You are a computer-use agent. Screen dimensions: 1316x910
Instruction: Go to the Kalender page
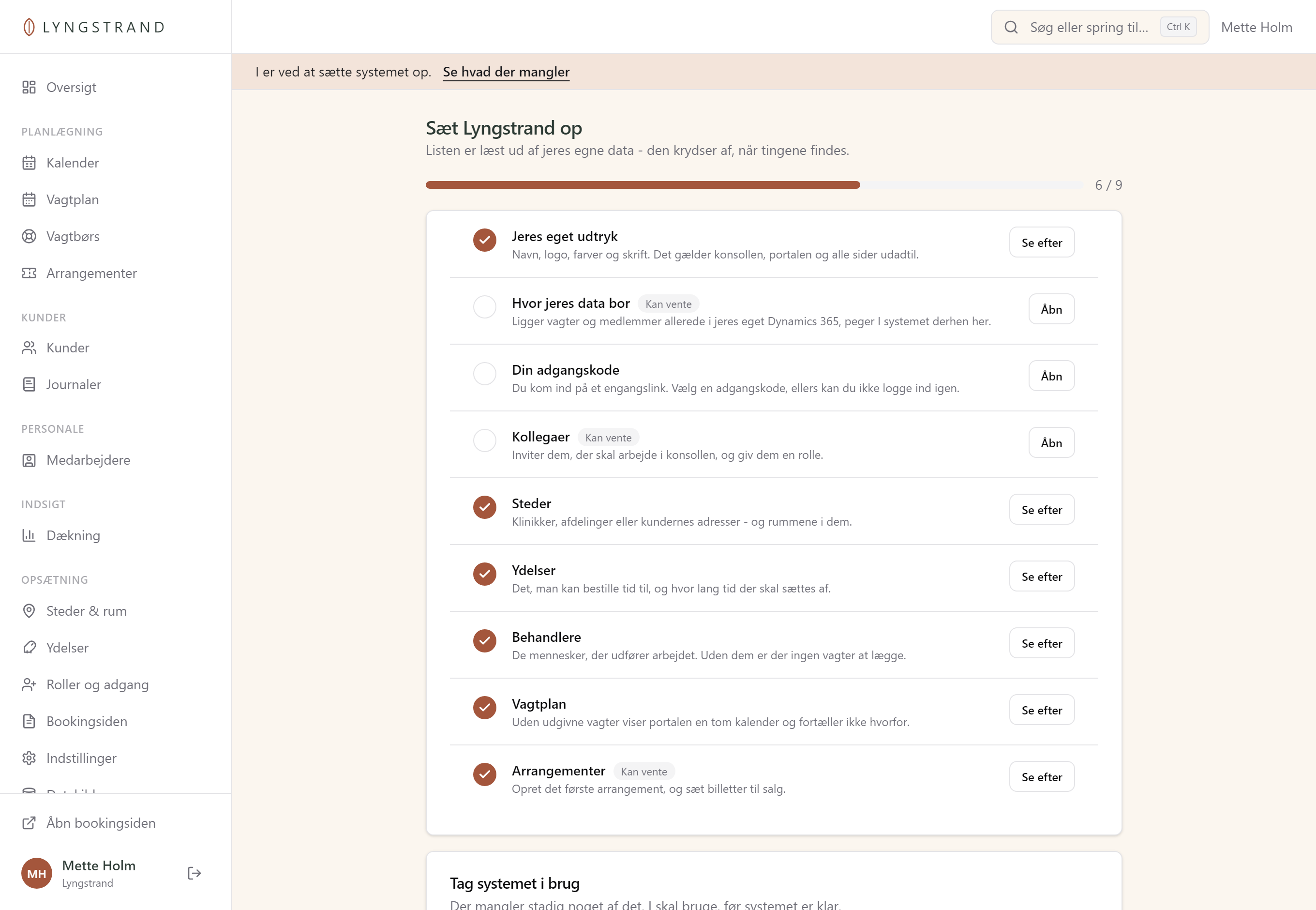116,163
